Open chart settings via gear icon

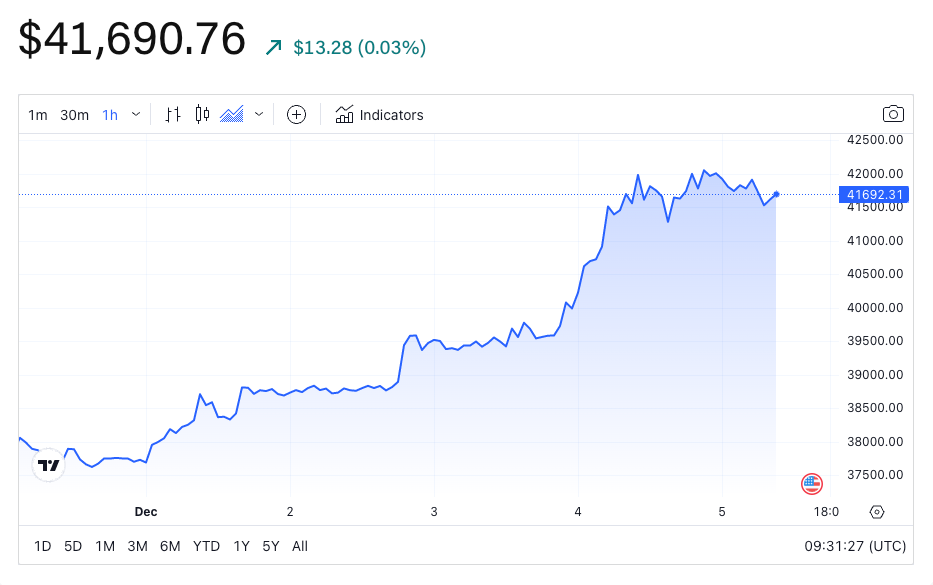tap(877, 511)
